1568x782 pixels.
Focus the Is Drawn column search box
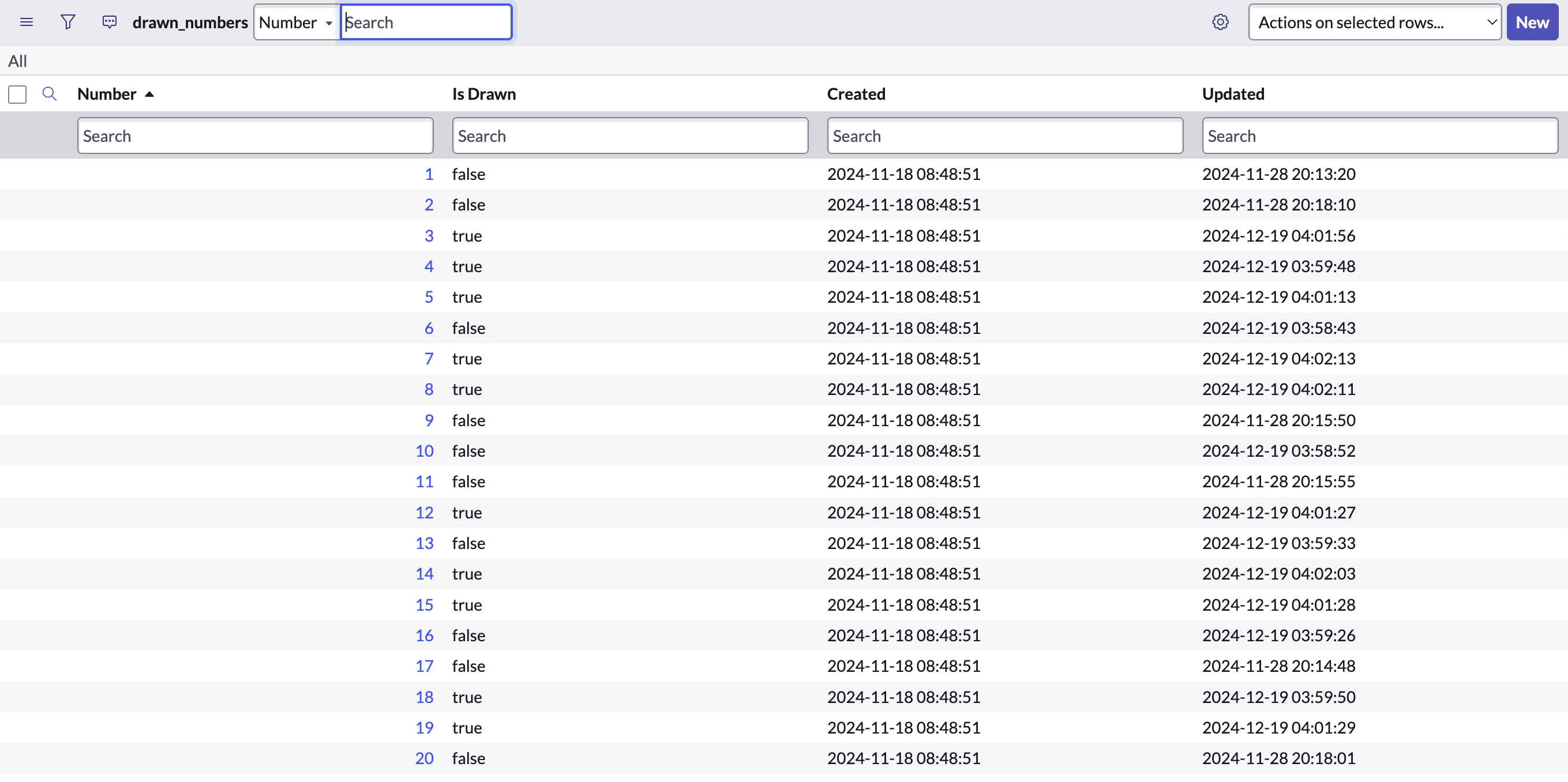click(629, 136)
